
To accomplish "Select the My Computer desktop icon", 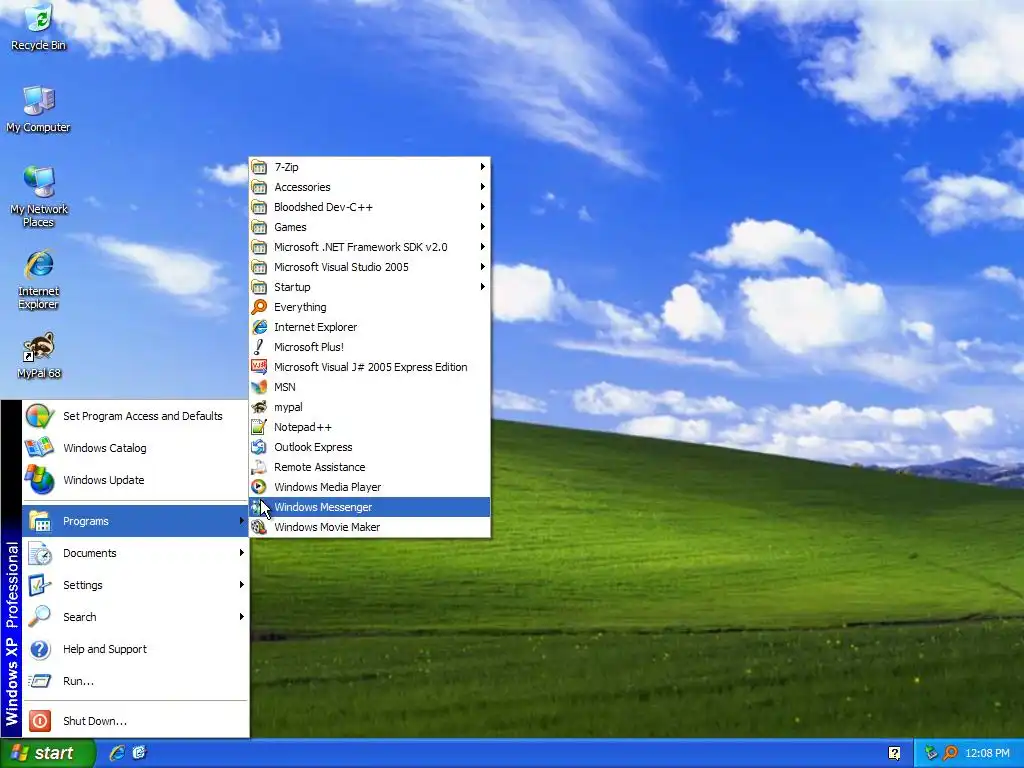I will [x=39, y=108].
